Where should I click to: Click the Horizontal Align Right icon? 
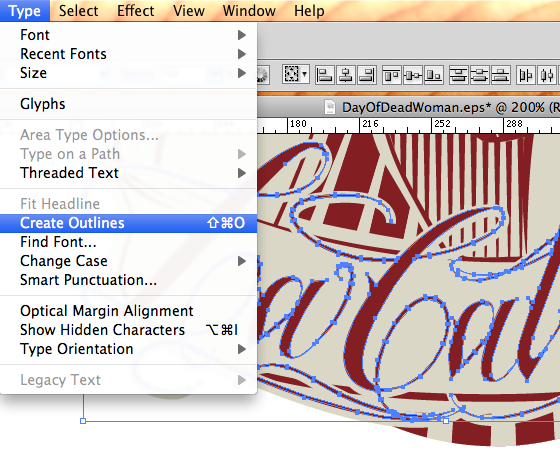pos(367,75)
